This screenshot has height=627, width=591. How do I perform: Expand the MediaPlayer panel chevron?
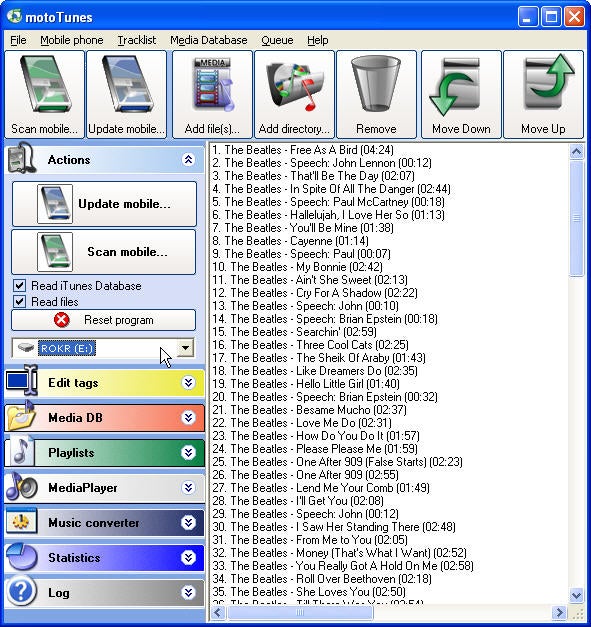pyautogui.click(x=188, y=487)
